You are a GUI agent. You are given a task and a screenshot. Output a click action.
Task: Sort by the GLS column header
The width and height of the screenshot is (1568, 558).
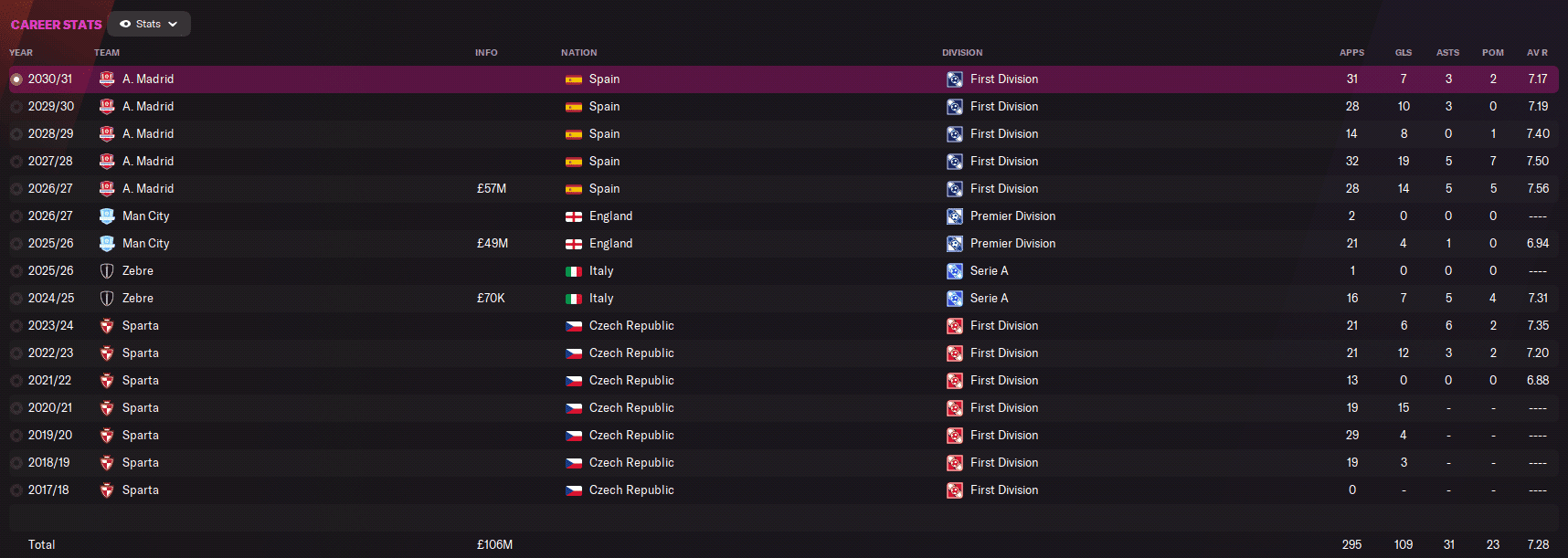pos(1404,53)
